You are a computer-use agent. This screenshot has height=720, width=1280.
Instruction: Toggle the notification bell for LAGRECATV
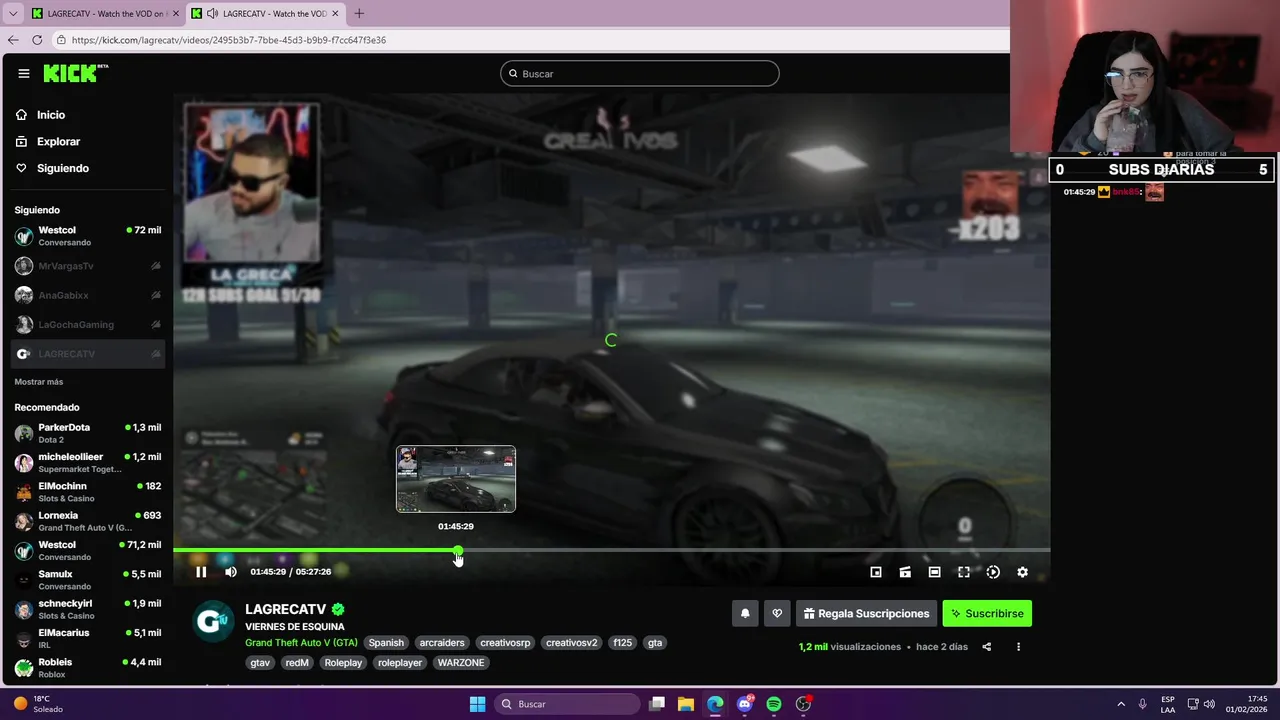[x=745, y=614]
